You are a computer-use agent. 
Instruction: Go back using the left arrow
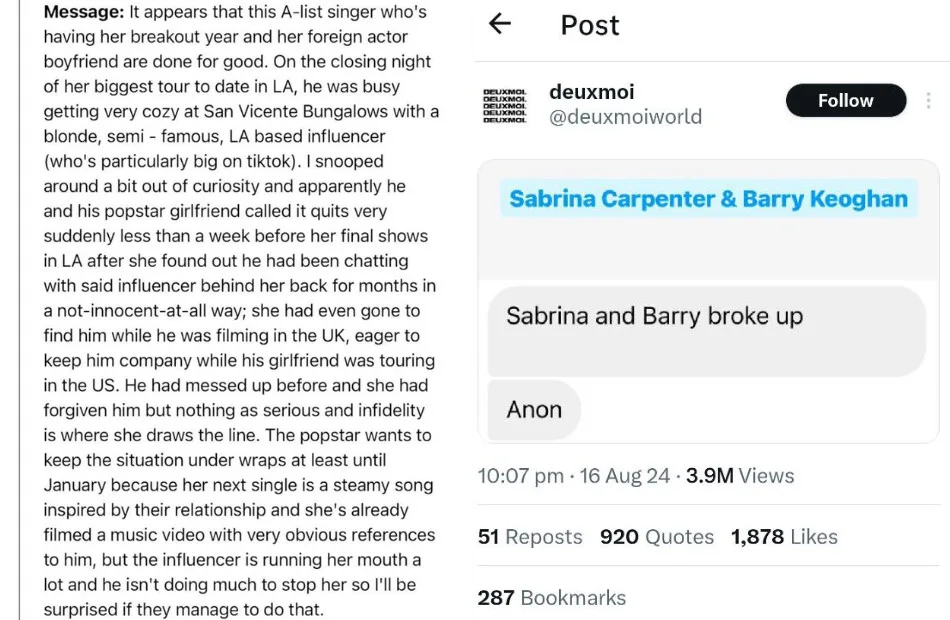(x=500, y=25)
